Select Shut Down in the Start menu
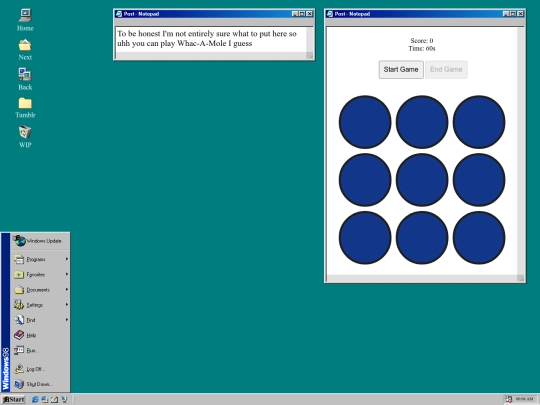The width and height of the screenshot is (540, 405). [40, 384]
